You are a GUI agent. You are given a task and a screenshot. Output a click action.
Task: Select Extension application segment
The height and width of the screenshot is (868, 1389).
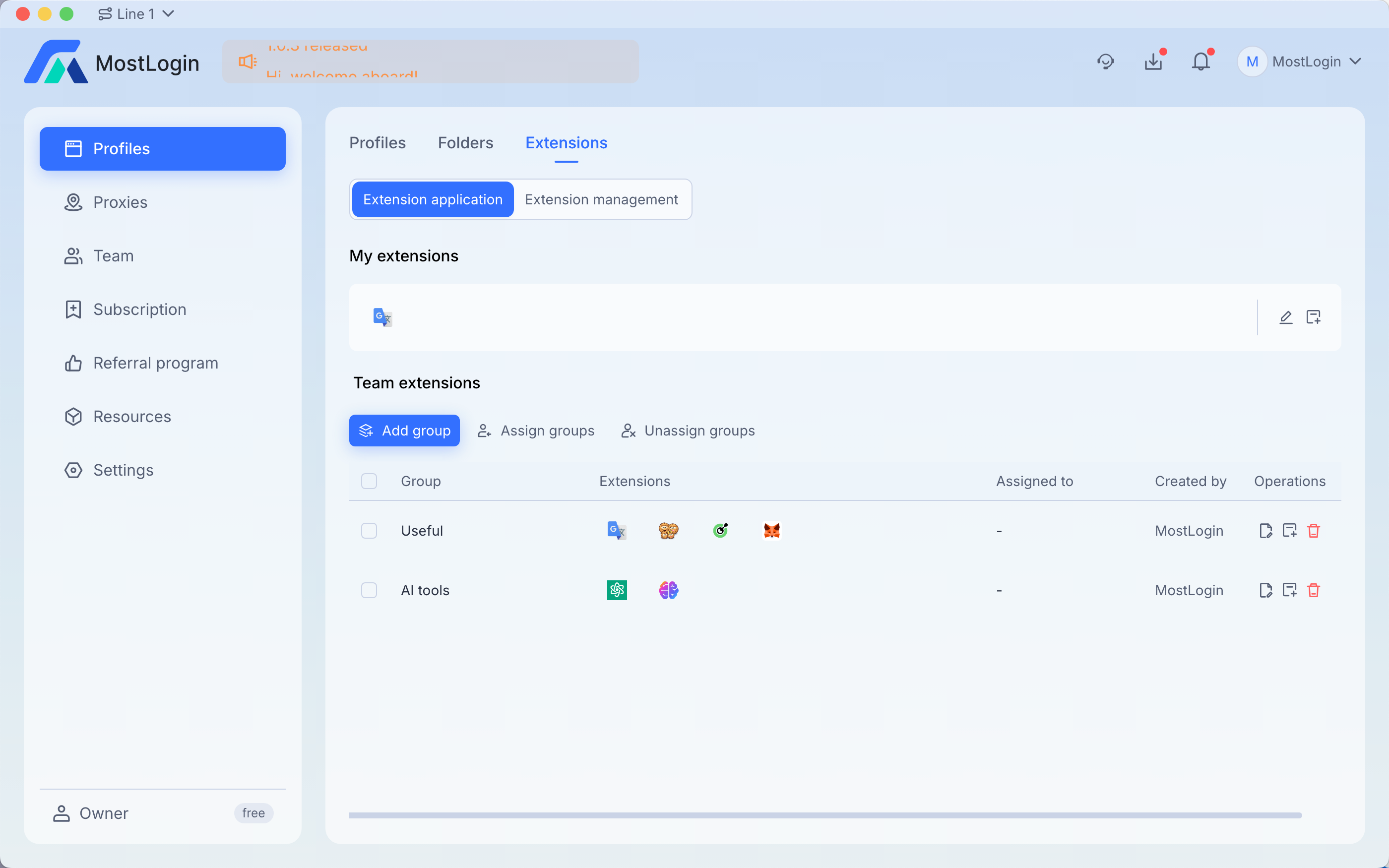(433, 199)
